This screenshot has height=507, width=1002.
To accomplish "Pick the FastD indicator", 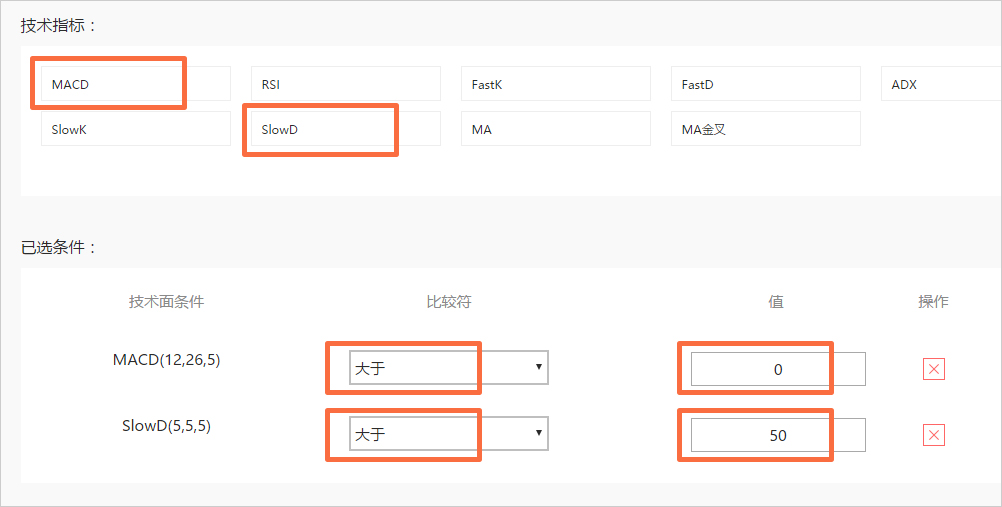I will (765, 84).
